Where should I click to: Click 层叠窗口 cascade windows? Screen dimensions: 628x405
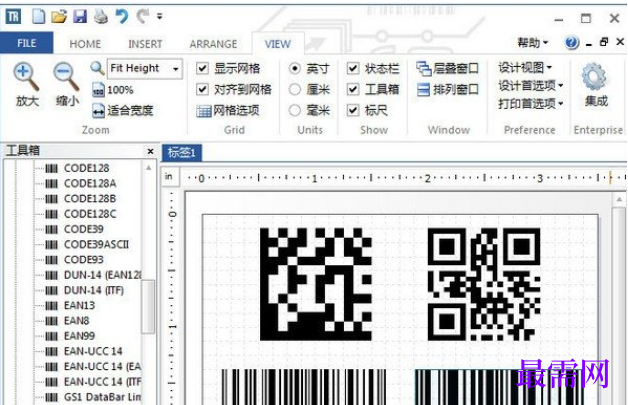[447, 69]
